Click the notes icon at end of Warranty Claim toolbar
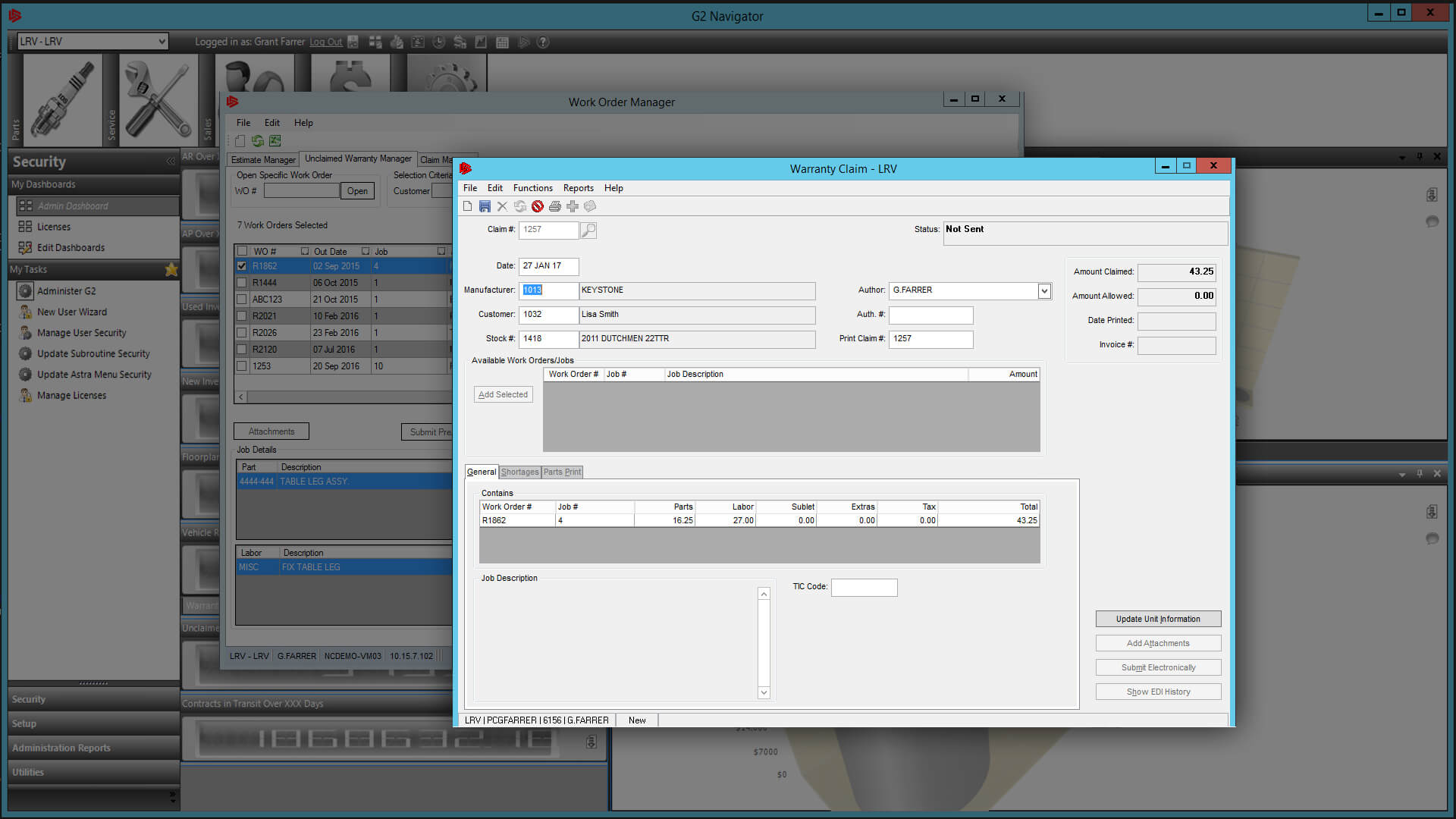 tap(590, 206)
